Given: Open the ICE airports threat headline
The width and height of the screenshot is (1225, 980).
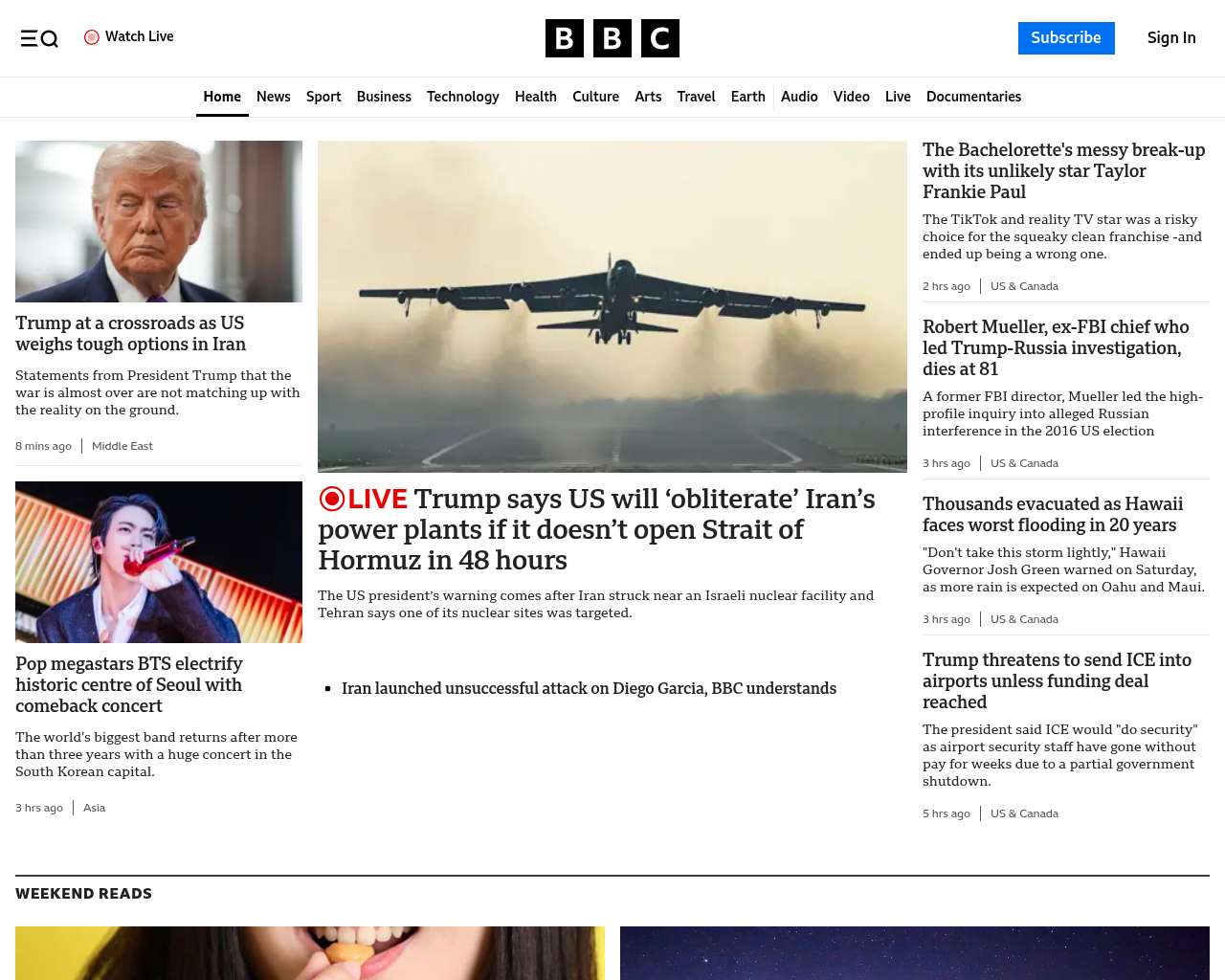Looking at the screenshot, I should [x=1057, y=681].
